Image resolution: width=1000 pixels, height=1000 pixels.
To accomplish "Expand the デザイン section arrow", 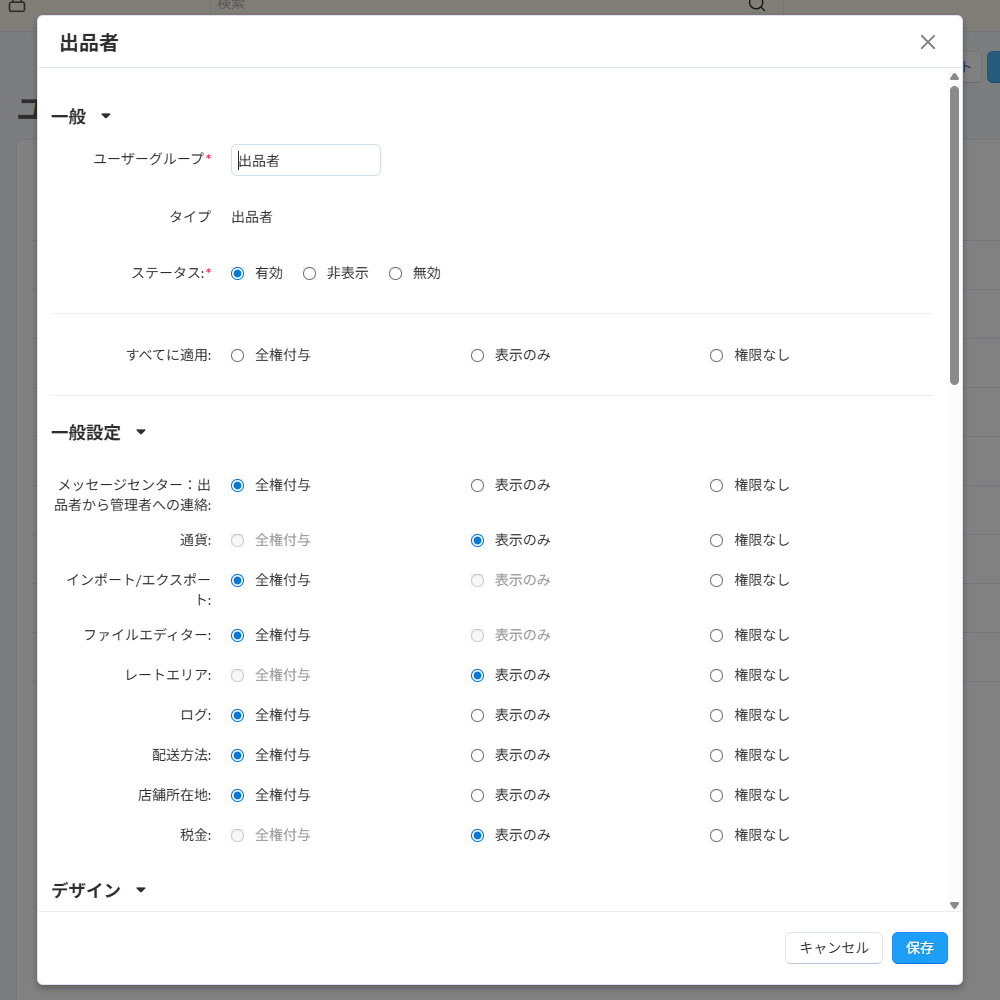I will coord(140,890).
